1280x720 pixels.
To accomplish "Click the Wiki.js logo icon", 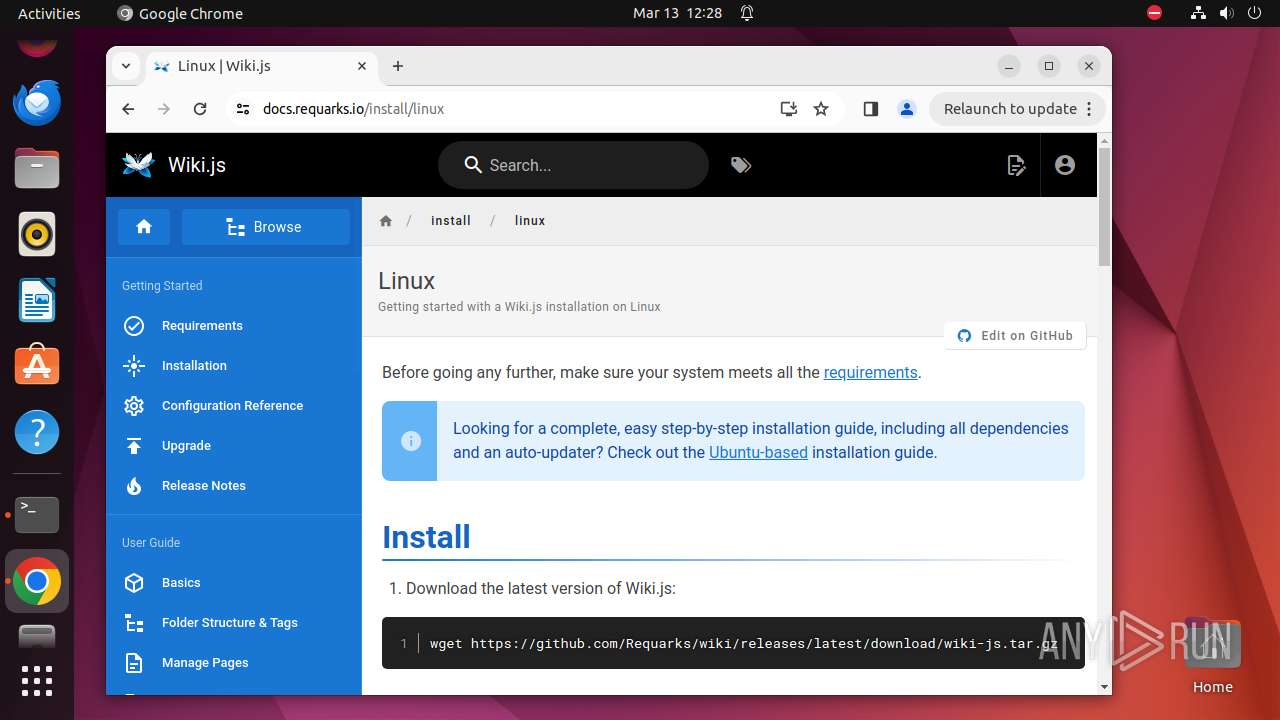I will [138, 164].
